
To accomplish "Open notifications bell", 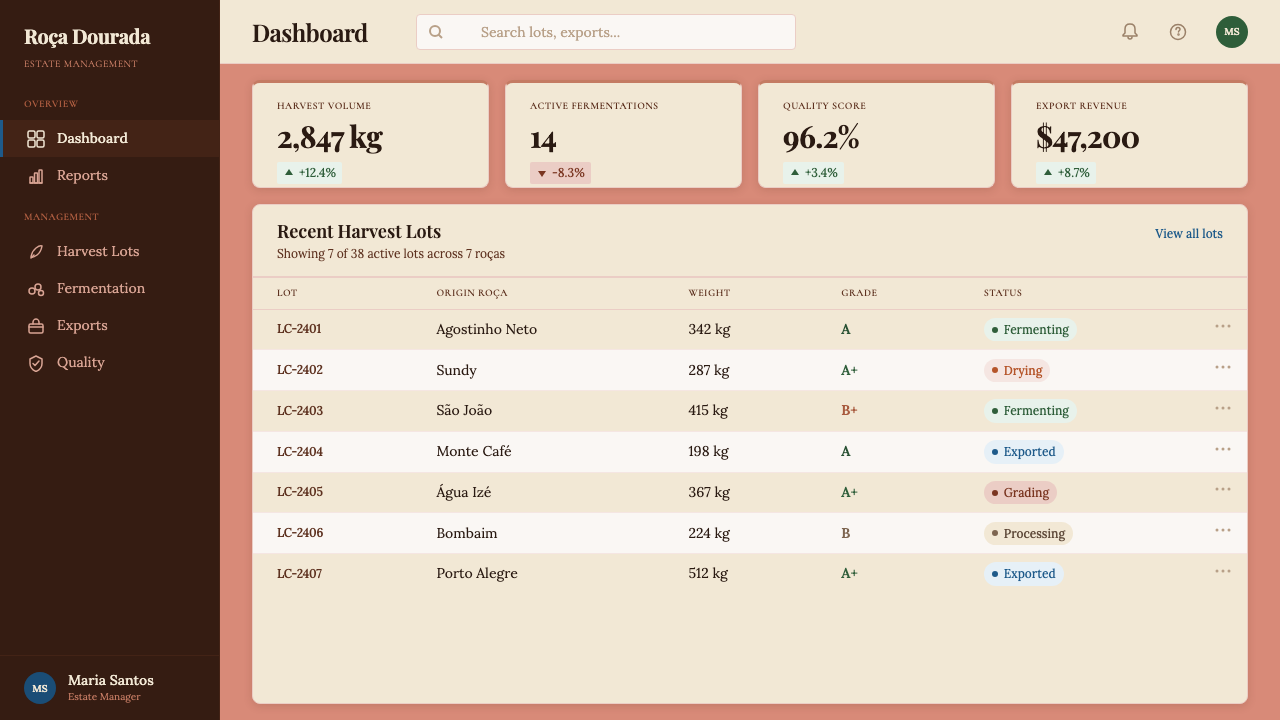I will point(1130,32).
